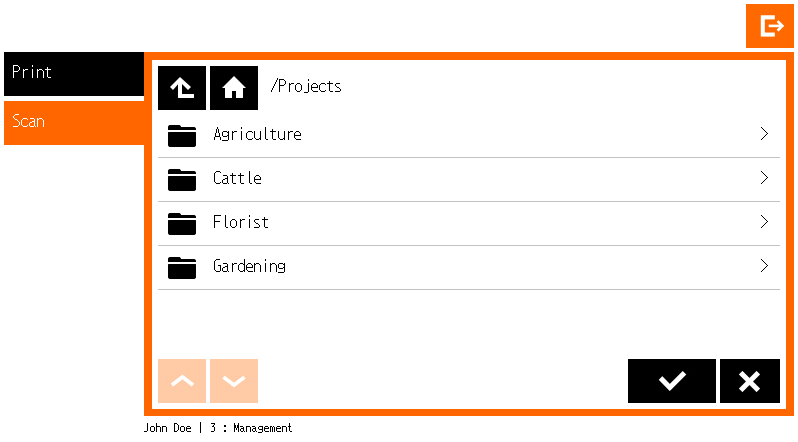Confirm selection with the checkmark button

tap(671, 381)
